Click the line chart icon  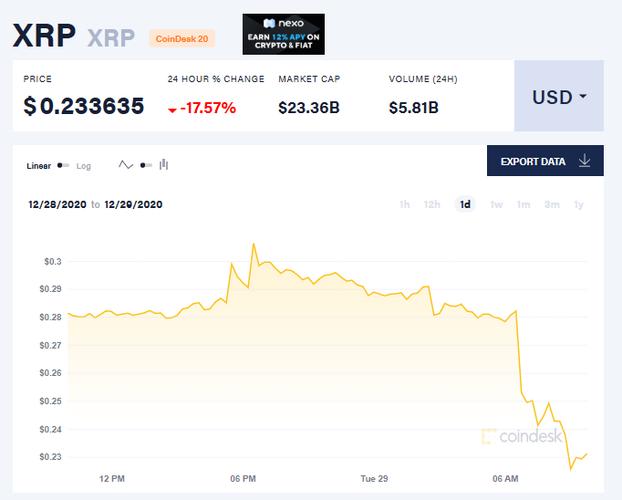pos(126,165)
